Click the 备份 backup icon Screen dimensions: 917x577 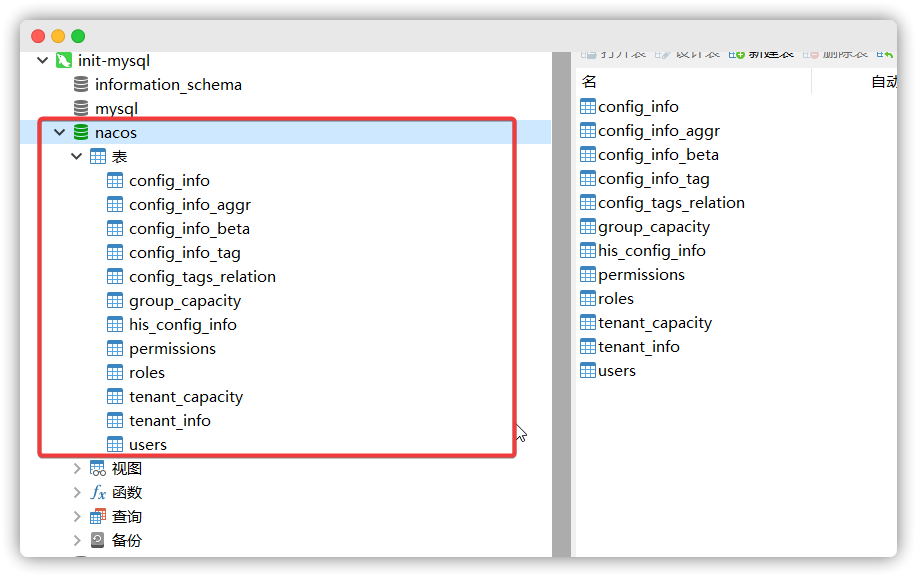coord(98,540)
